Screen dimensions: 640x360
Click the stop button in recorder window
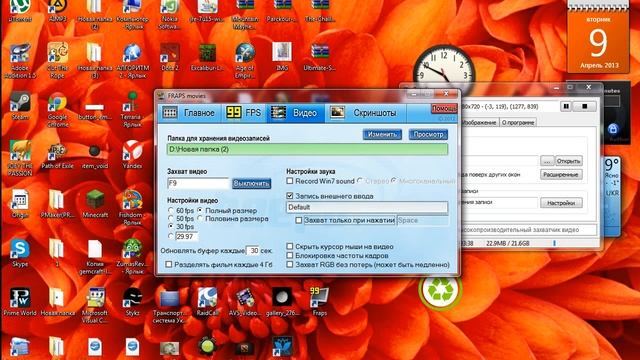click(584, 107)
